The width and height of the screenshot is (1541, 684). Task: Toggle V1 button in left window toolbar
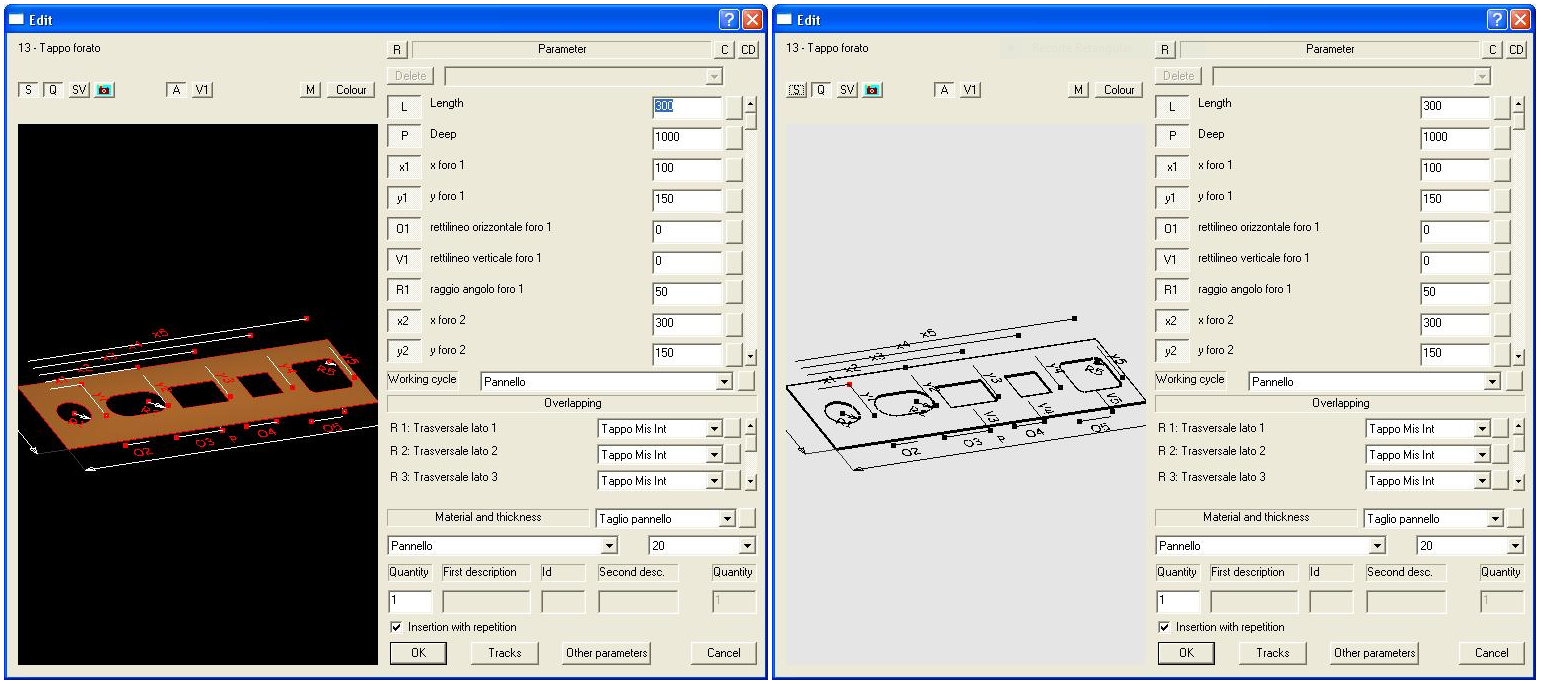(x=202, y=90)
